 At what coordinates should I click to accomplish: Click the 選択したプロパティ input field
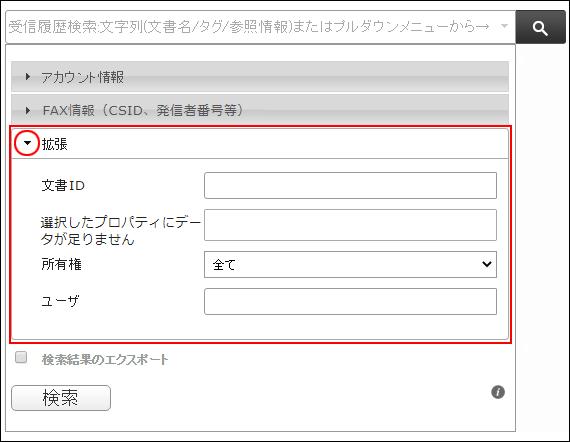pyautogui.click(x=350, y=225)
